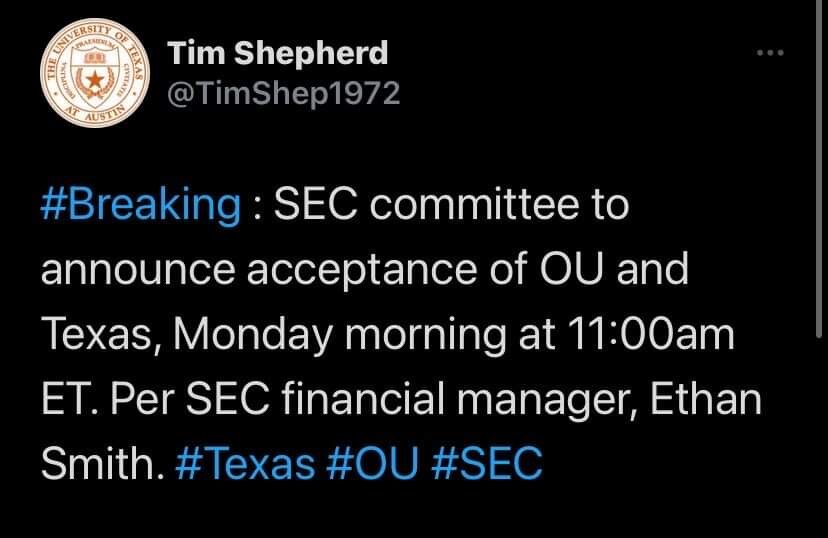Screen dimensions: 828x538
Task: Click the word "Smith." before the hashtags
Action: pos(101,465)
